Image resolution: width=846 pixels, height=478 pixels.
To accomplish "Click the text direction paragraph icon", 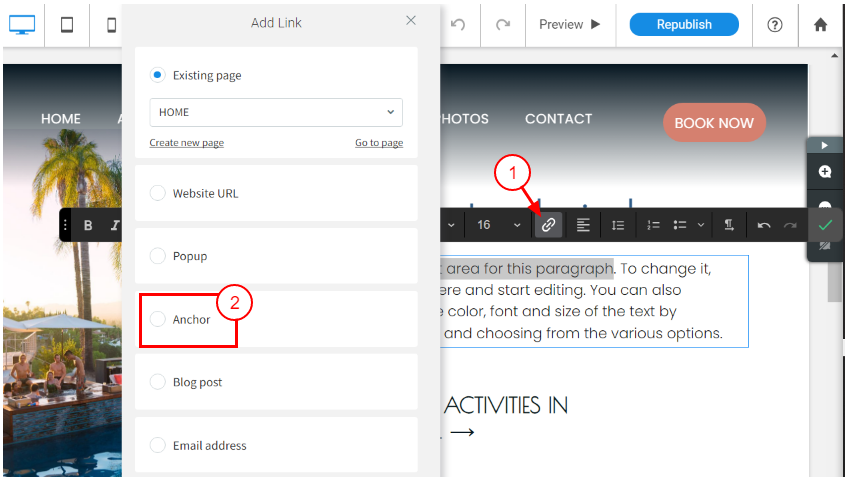I will click(729, 225).
